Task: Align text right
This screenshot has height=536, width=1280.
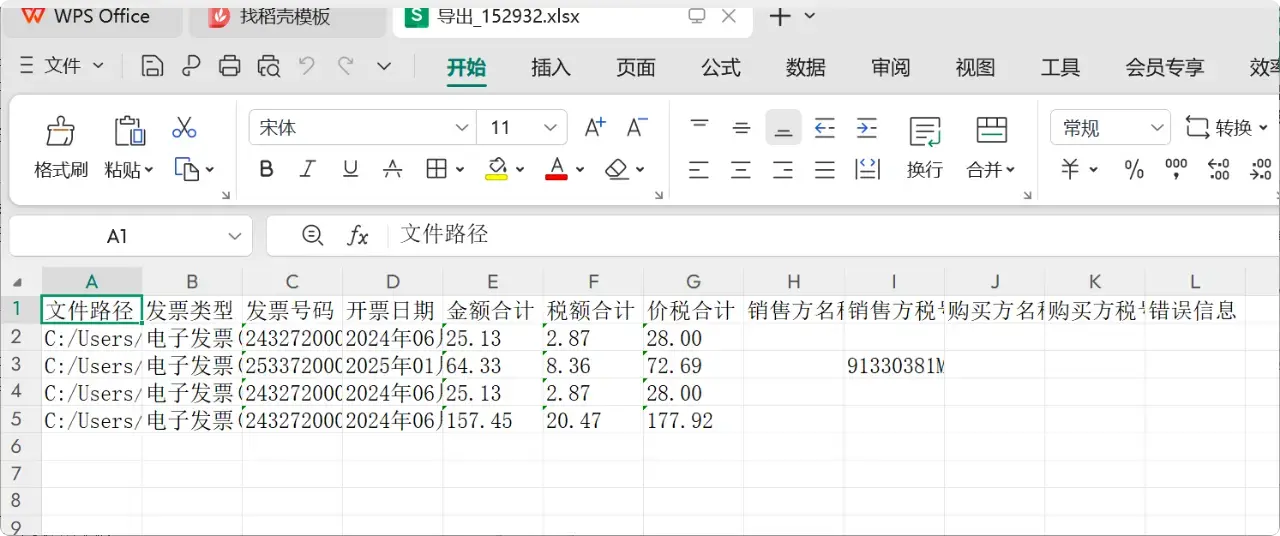Action: (783, 169)
